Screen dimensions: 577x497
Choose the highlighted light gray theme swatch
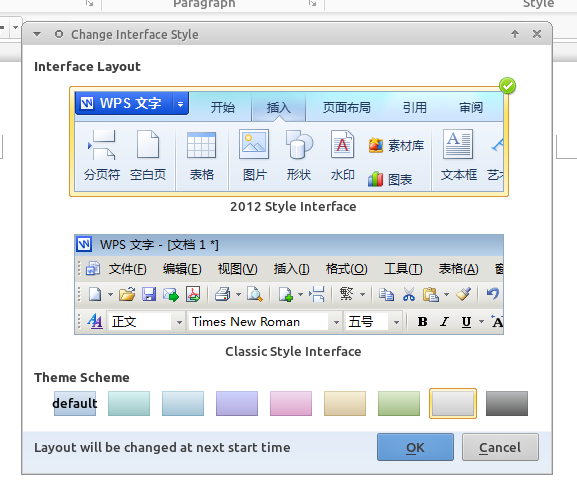click(x=453, y=403)
